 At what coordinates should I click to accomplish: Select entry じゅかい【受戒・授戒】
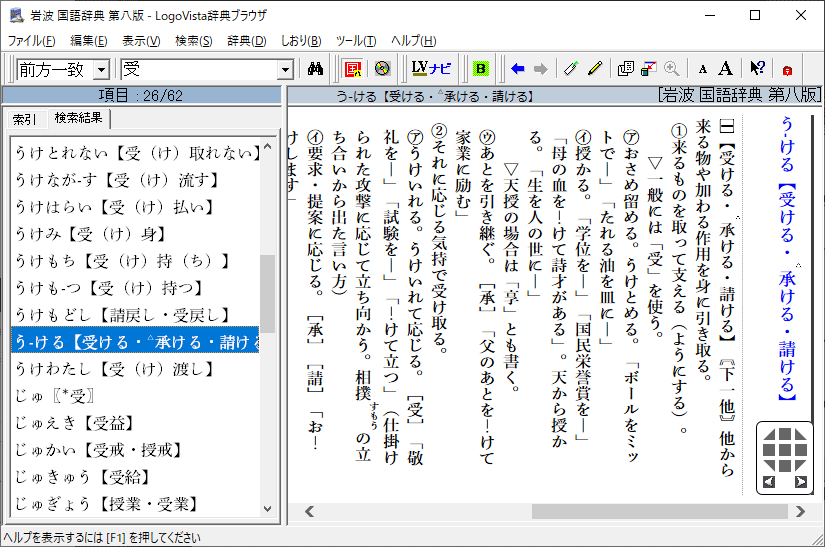136,450
